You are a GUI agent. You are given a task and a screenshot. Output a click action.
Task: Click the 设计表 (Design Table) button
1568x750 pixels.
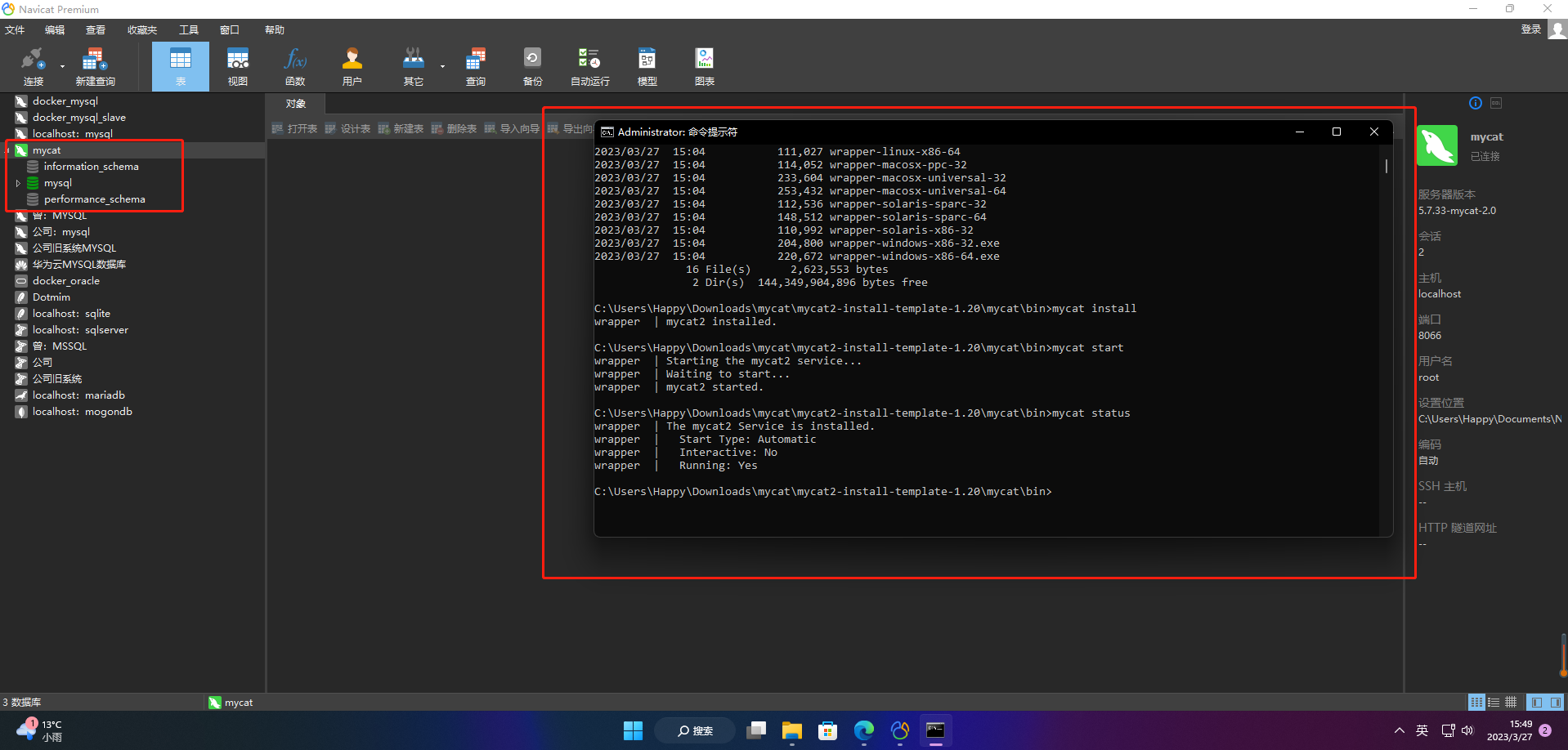[x=347, y=128]
